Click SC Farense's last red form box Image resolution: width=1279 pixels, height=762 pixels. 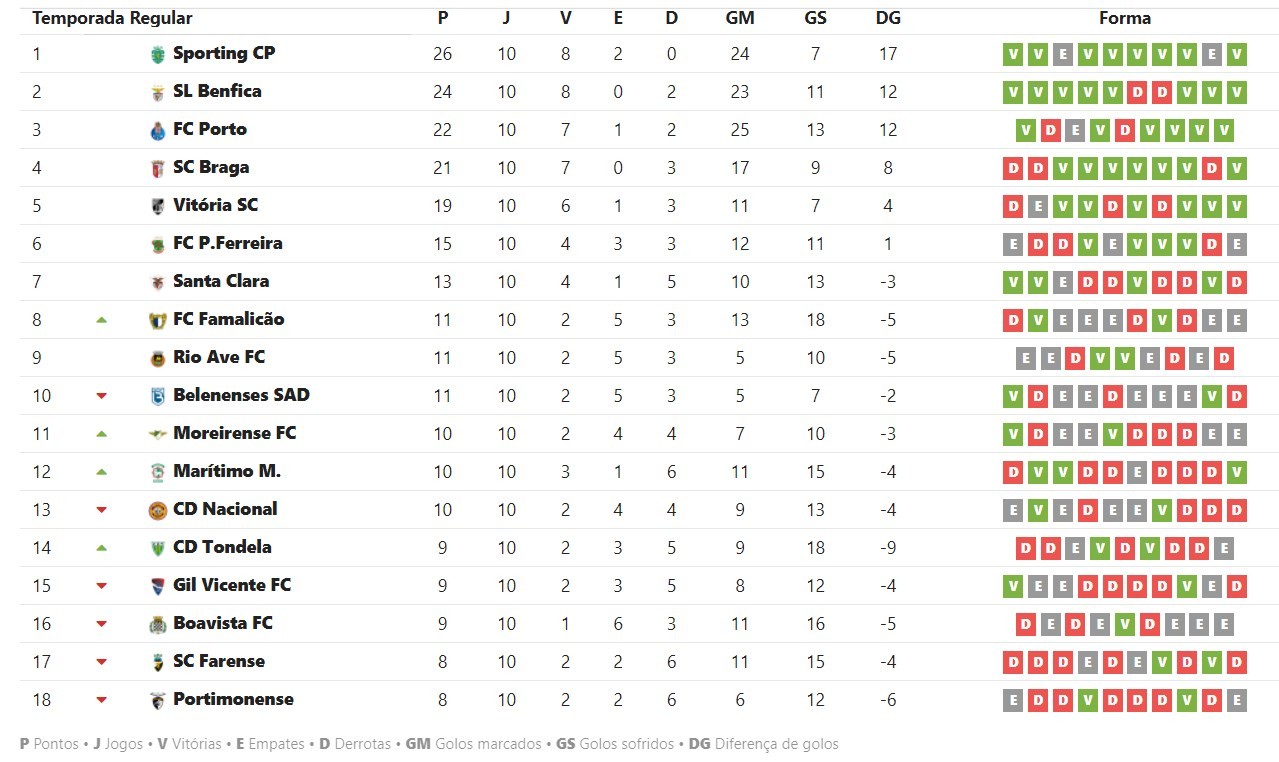1237,662
